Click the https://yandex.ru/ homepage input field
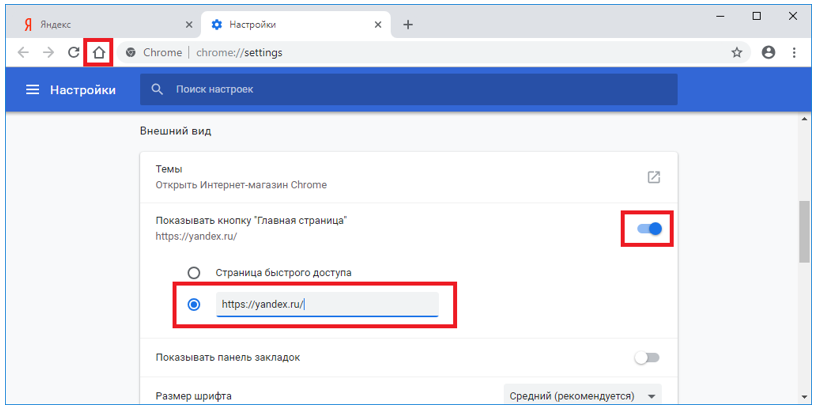This screenshot has width=818, height=412. tap(327, 305)
